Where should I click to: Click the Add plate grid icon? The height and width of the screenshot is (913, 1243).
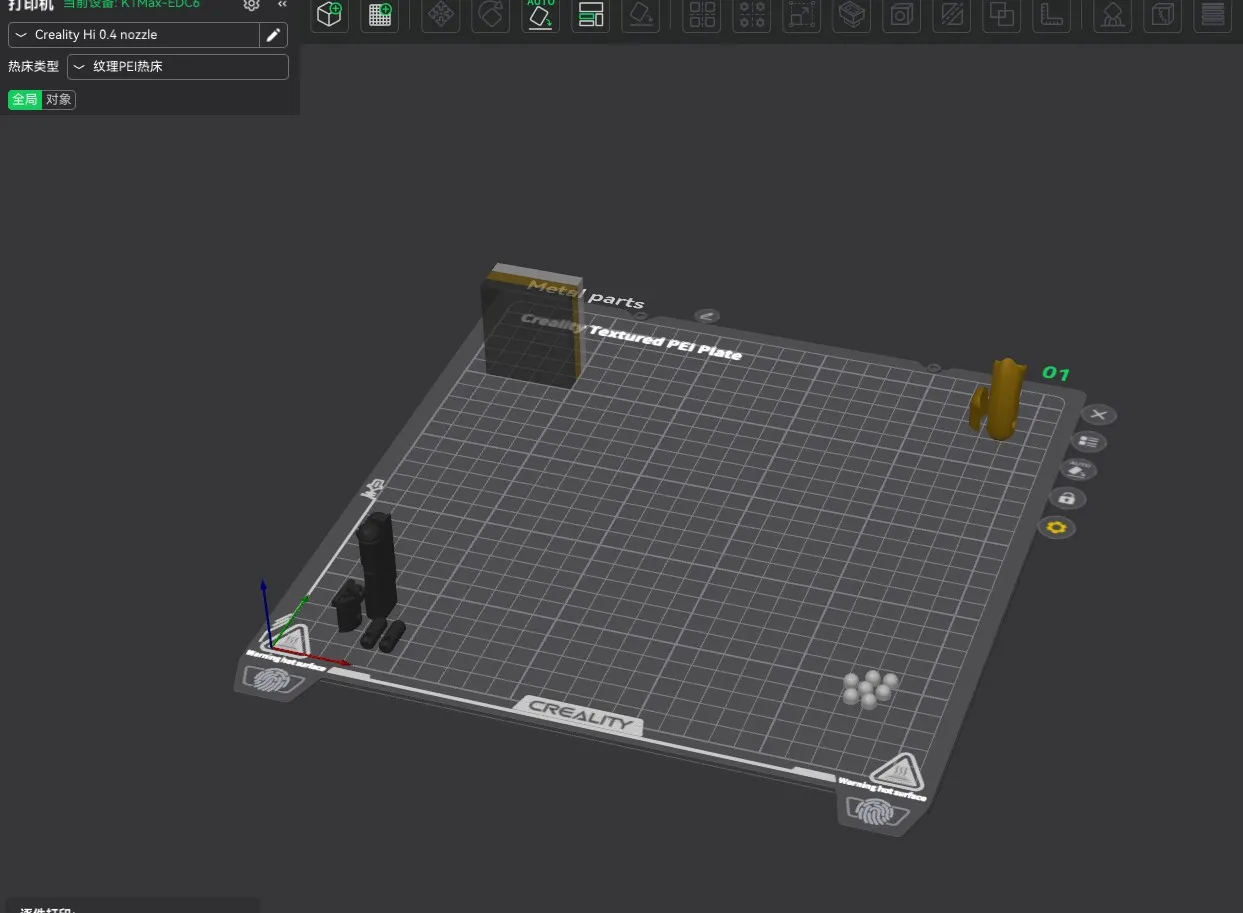pyautogui.click(x=380, y=14)
